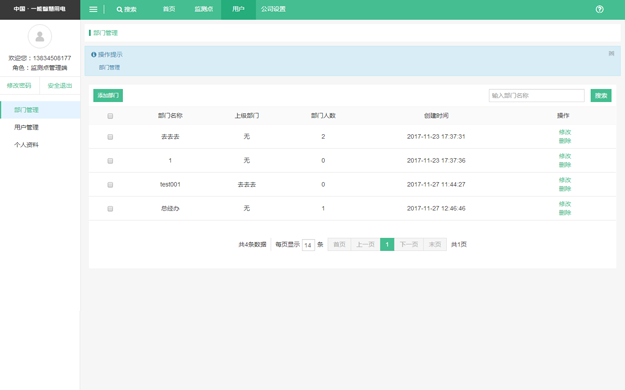This screenshot has width=625, height=390.
Task: Click the timestamp 2017-11-27 12:46:46
Action: coord(436,208)
